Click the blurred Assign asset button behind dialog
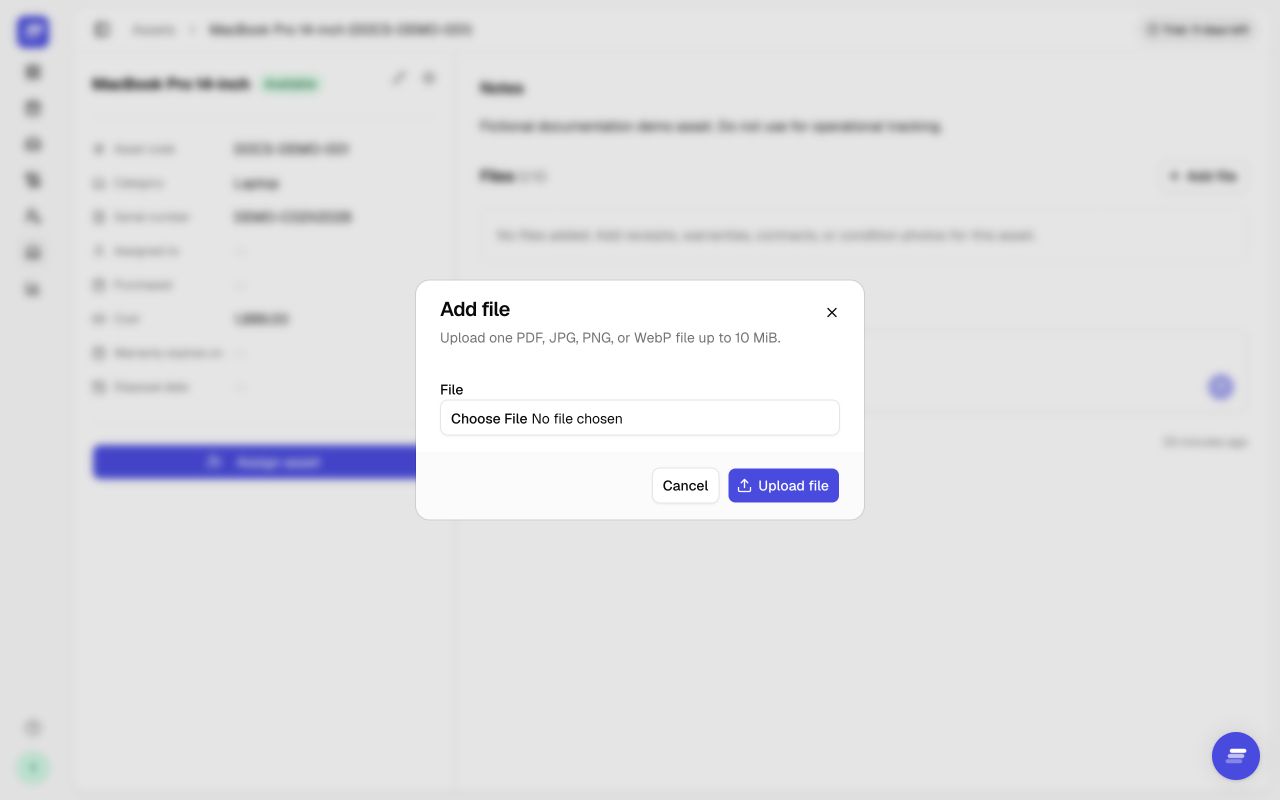1280x800 pixels. [255, 462]
